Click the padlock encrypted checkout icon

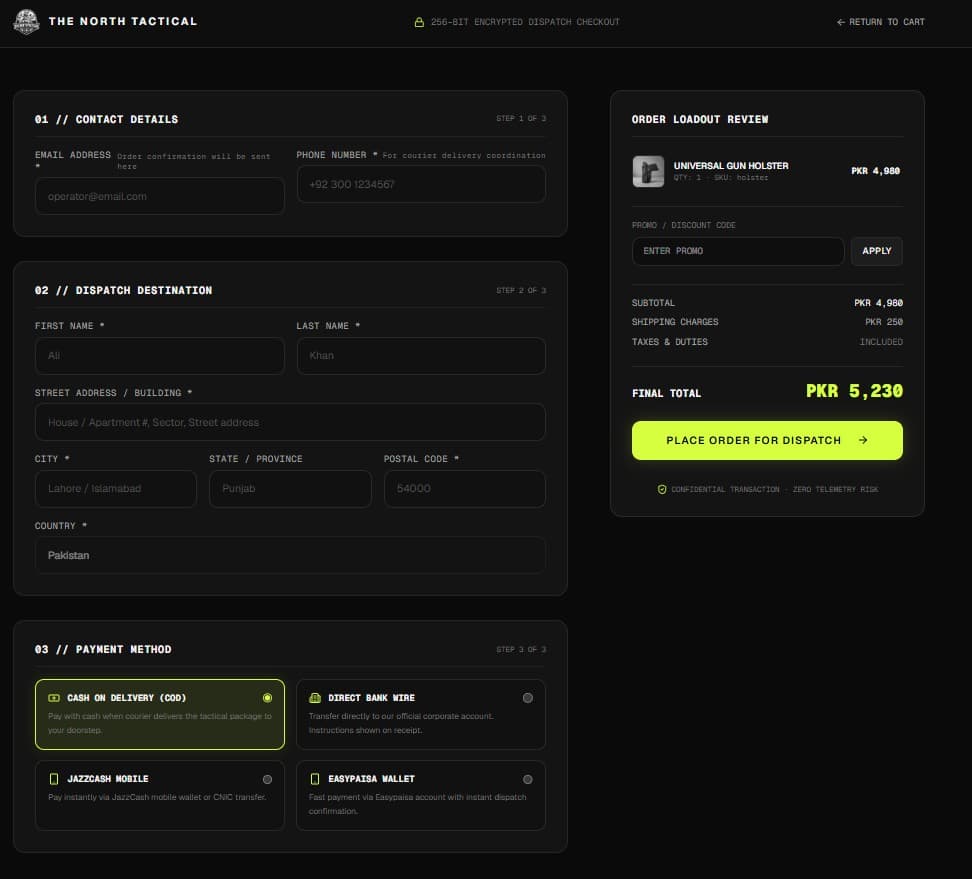click(x=419, y=22)
